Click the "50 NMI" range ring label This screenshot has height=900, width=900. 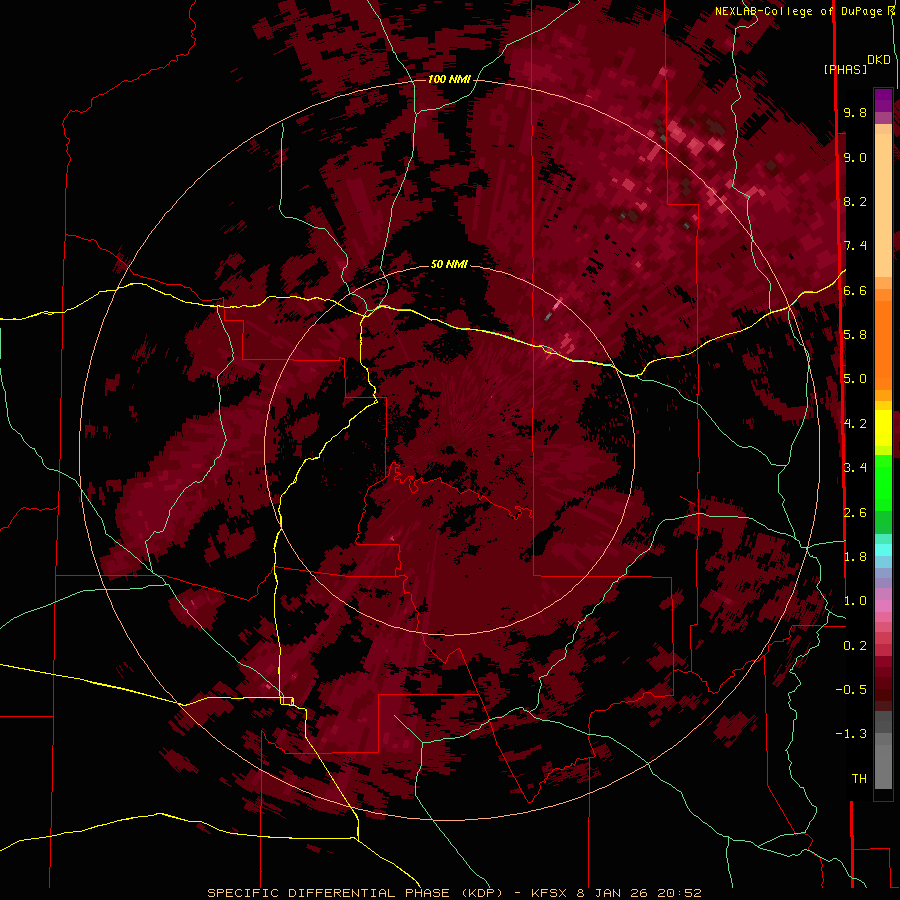[x=449, y=264]
